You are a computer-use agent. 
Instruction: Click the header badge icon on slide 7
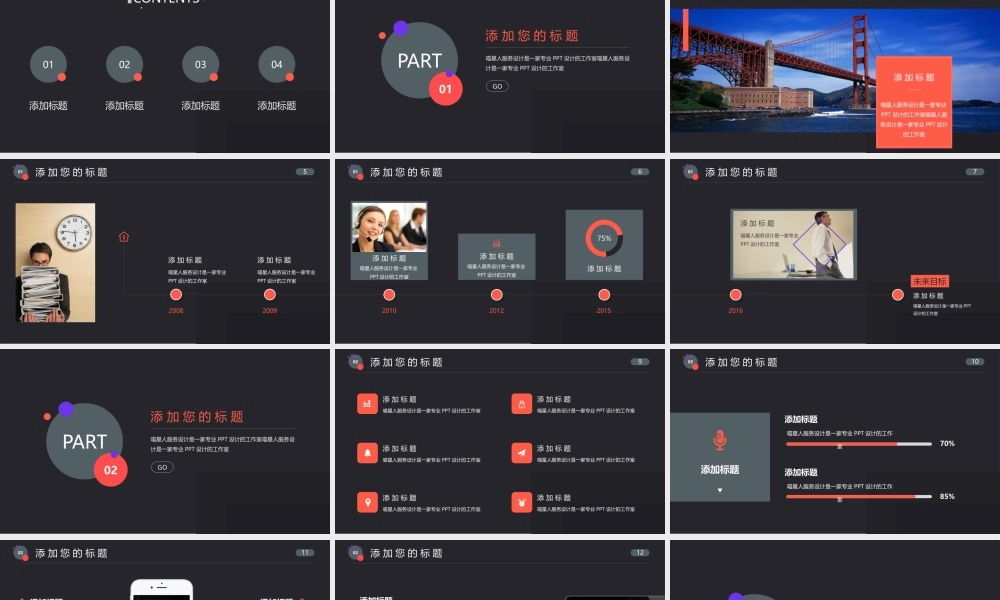691,172
